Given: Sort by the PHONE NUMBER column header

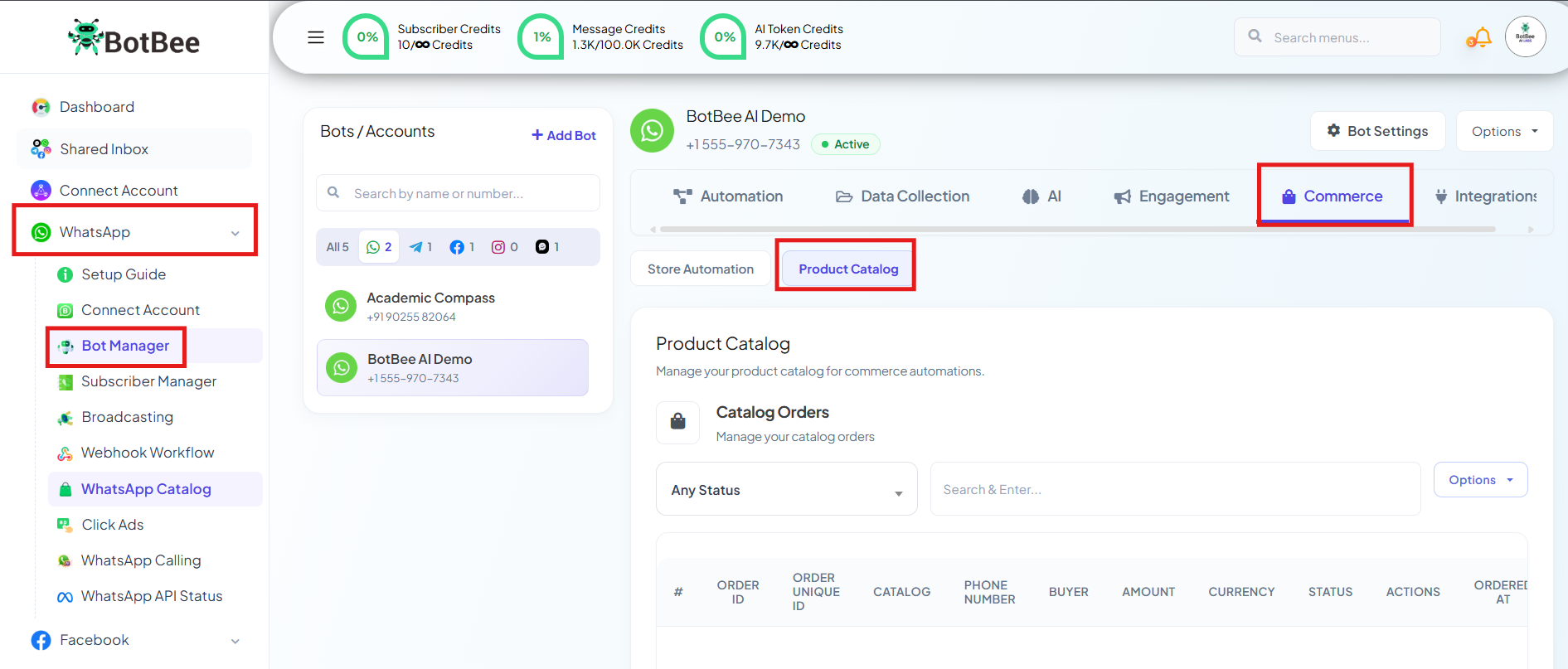Looking at the screenshot, I should pyautogui.click(x=989, y=592).
